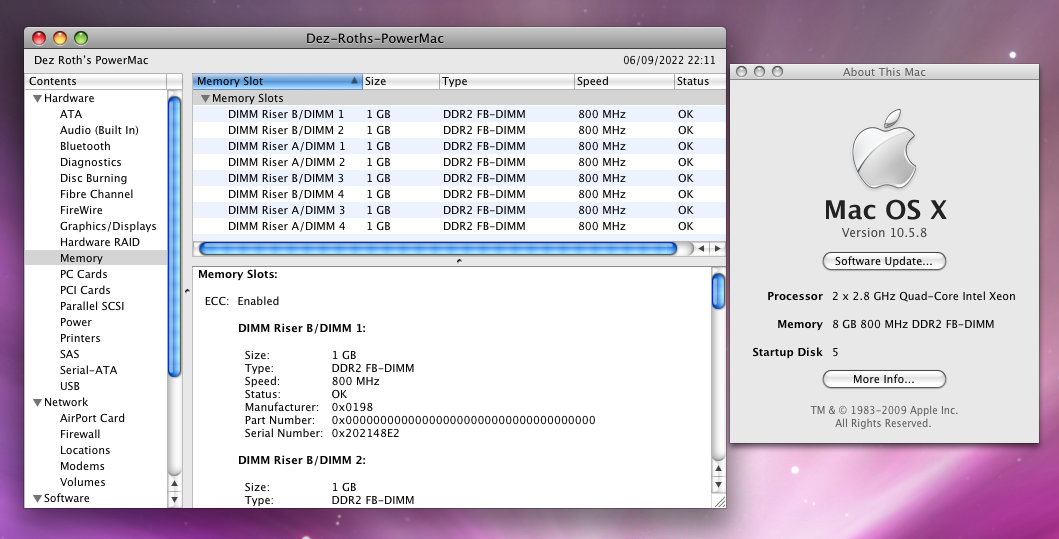The width and height of the screenshot is (1059, 539).
Task: Click Version 10.5.8 text in About This Mac
Action: 883,233
